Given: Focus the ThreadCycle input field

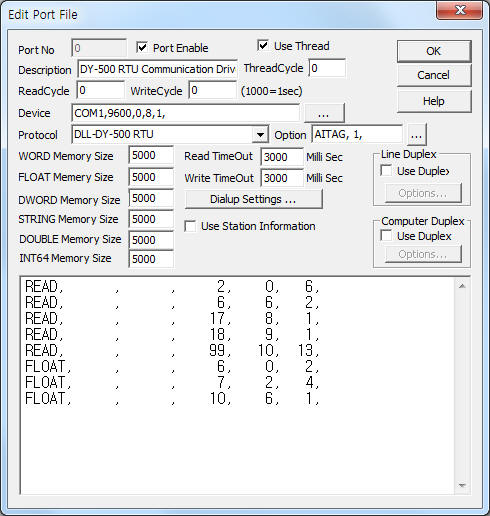Looking at the screenshot, I should (x=327, y=68).
